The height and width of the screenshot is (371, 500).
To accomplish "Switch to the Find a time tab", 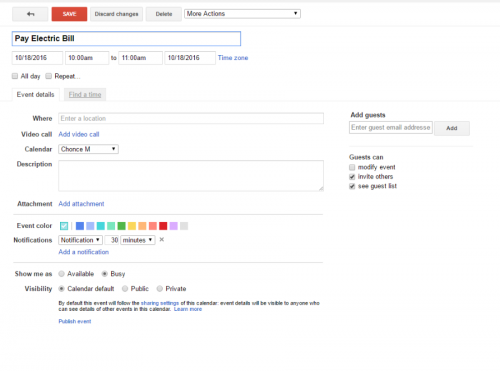I will coord(85,95).
